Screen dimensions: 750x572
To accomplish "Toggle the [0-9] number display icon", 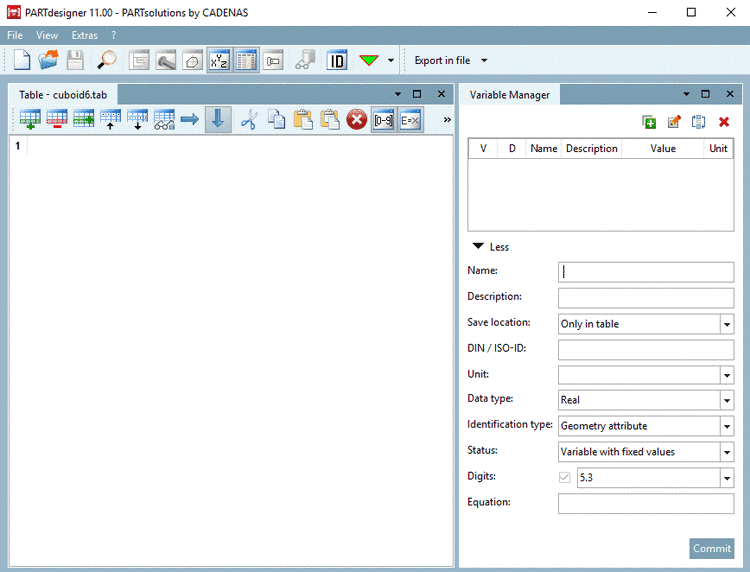I will coord(384,120).
